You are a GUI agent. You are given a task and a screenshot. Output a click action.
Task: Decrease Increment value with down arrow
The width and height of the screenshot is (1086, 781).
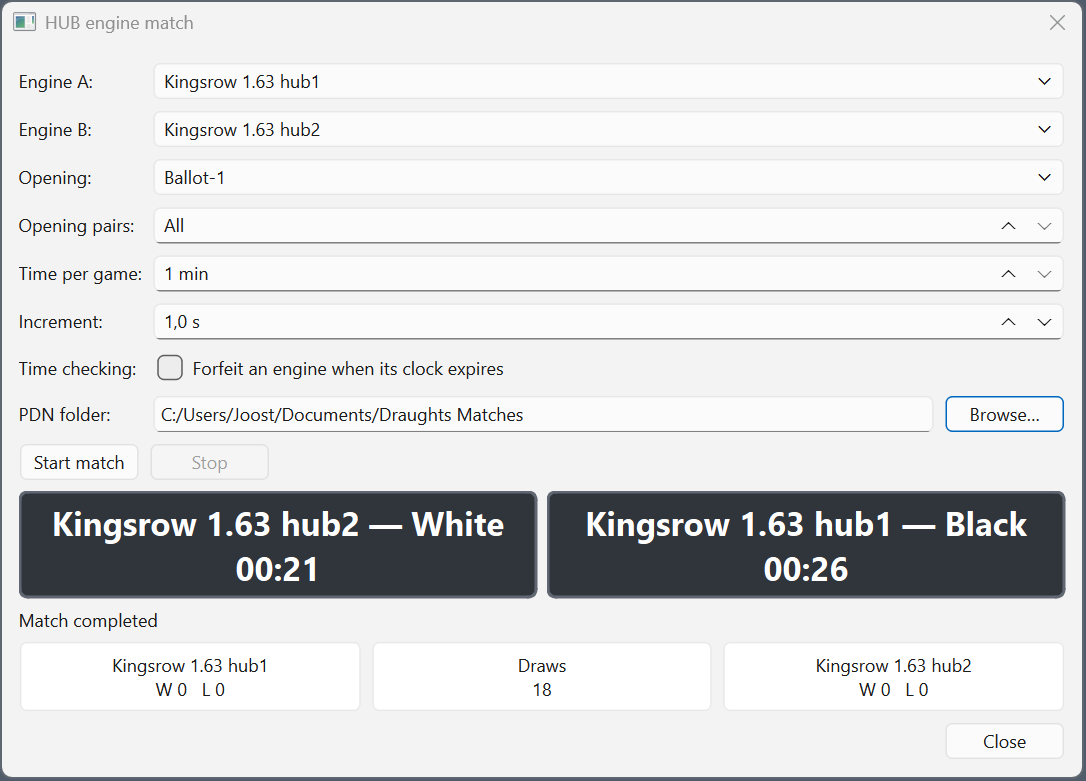(1044, 322)
